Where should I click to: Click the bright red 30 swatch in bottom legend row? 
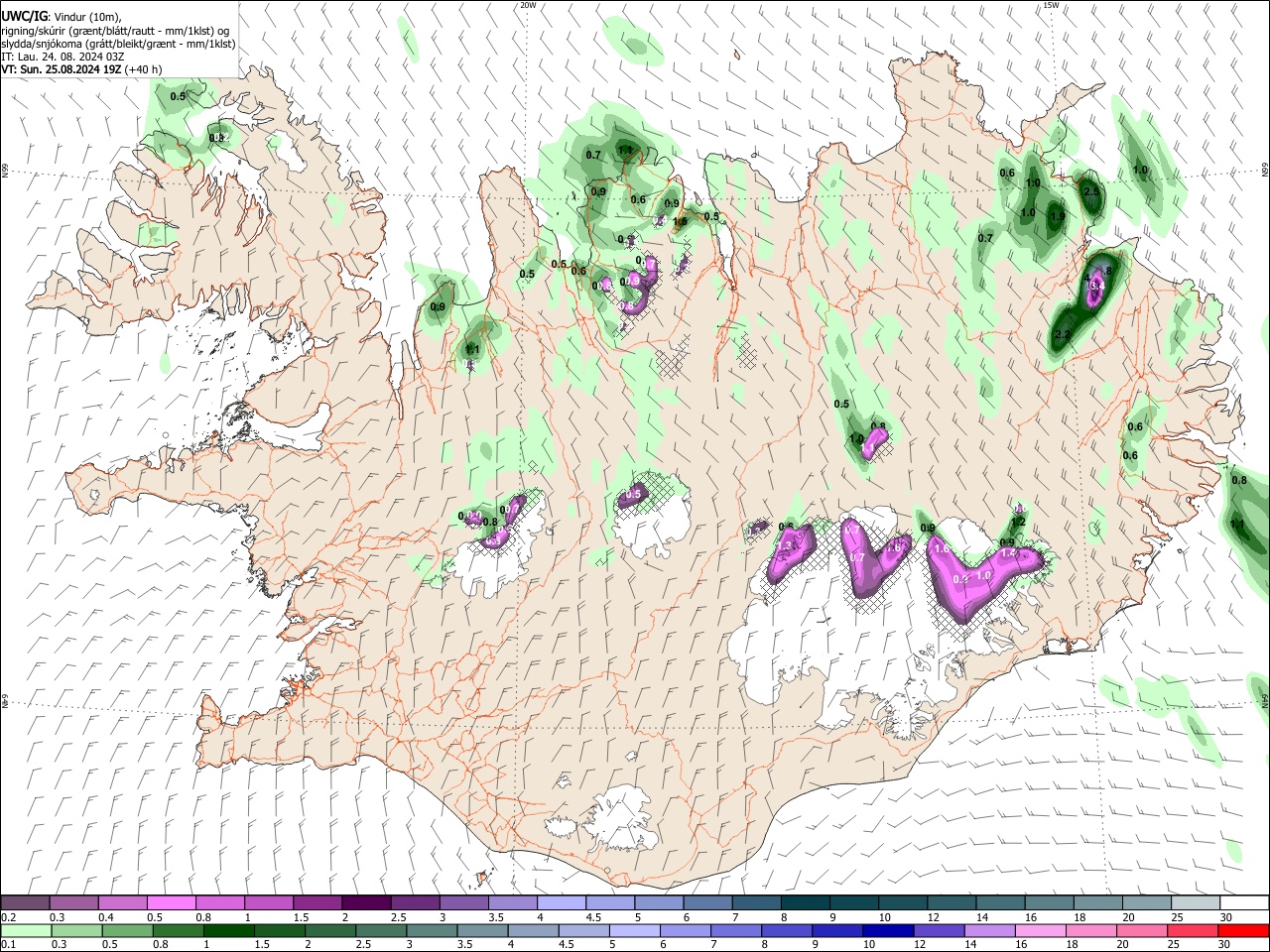coord(1244,931)
